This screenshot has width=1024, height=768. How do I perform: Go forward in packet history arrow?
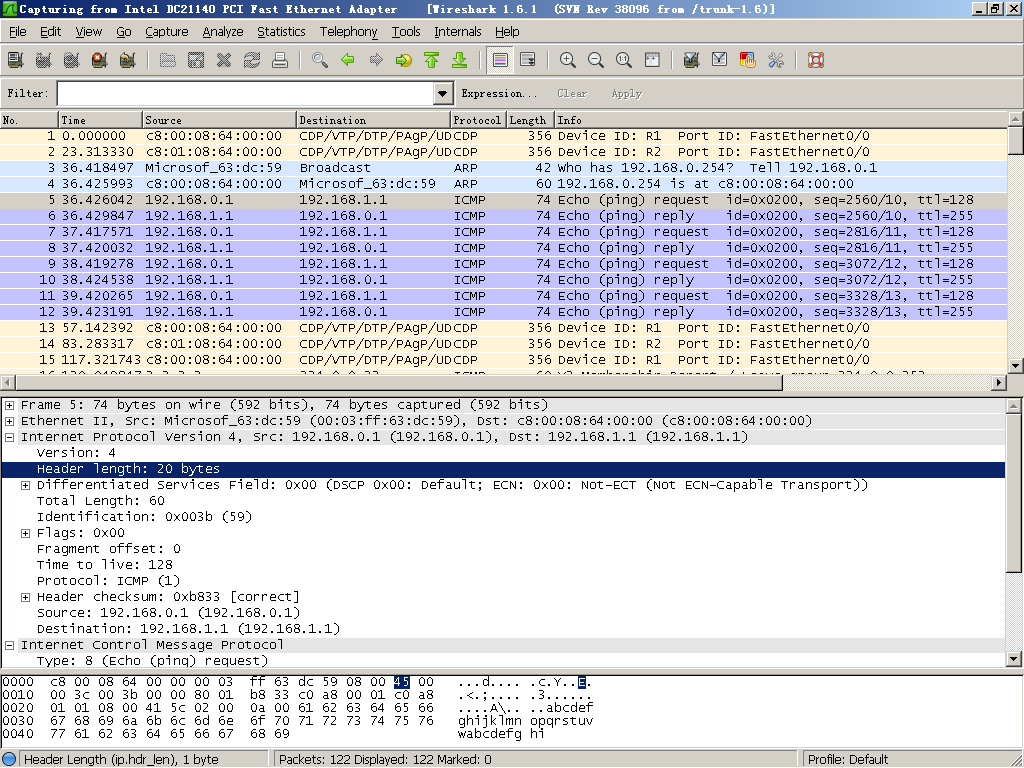tap(376, 60)
